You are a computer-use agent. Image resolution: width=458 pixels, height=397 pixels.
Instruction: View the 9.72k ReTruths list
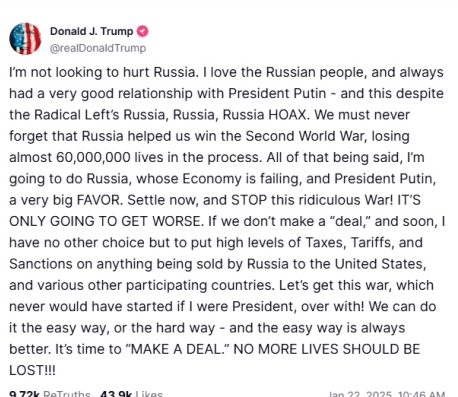point(50,394)
